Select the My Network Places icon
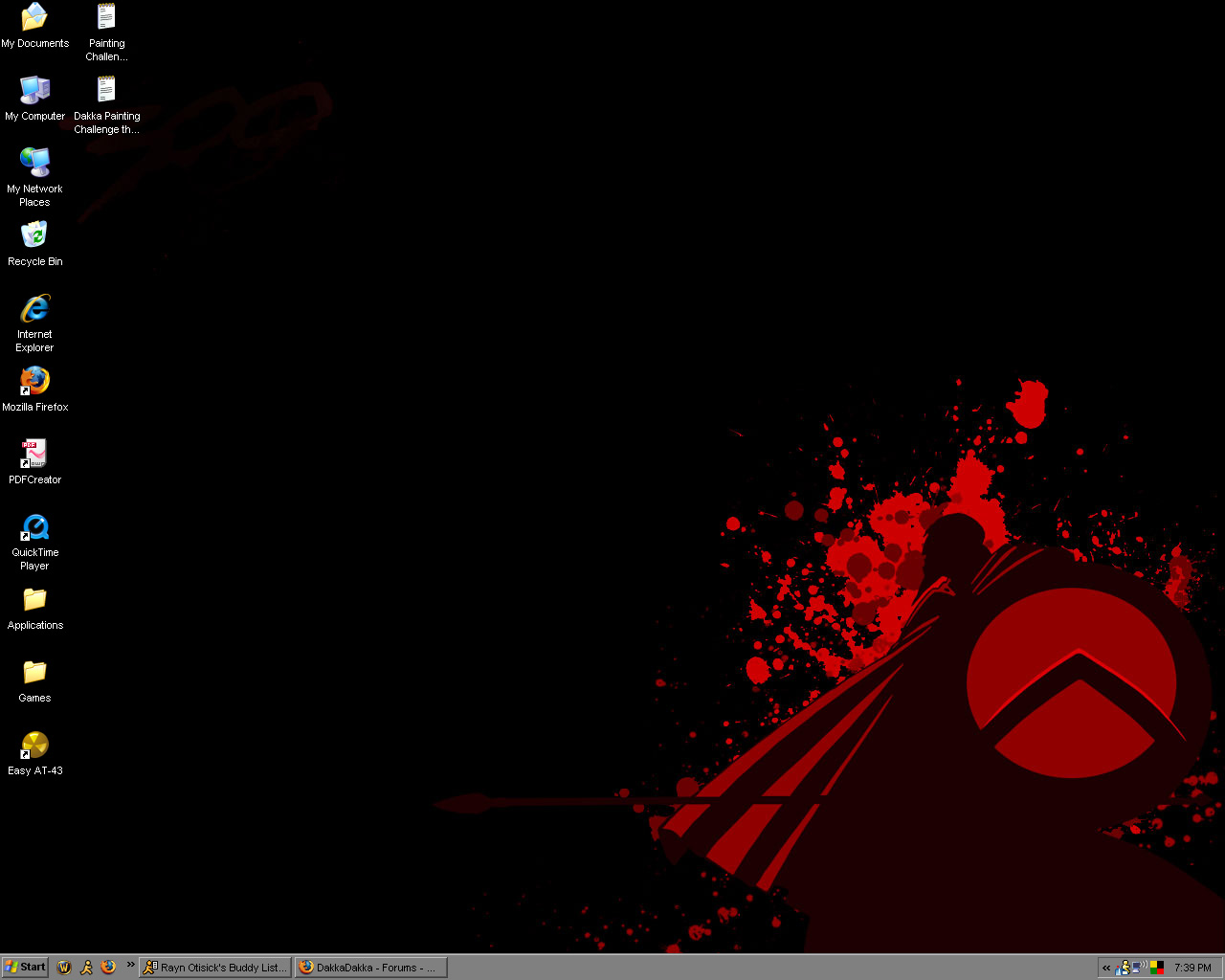The height and width of the screenshot is (980, 1225). click(34, 177)
